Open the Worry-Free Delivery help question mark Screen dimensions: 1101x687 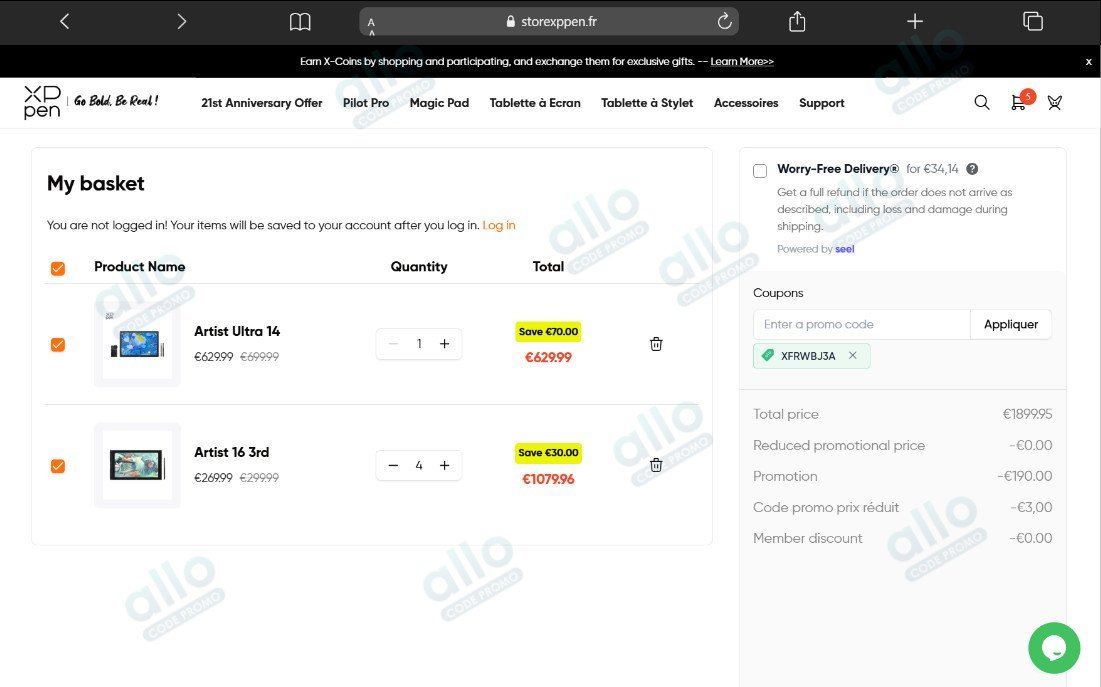(972, 169)
